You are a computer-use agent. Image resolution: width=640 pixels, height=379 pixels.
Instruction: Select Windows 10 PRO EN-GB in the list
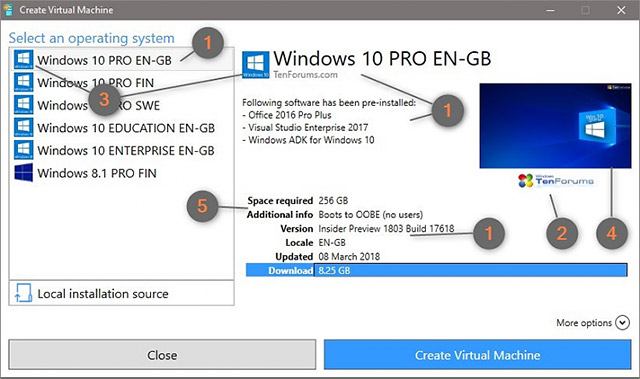tap(122, 60)
